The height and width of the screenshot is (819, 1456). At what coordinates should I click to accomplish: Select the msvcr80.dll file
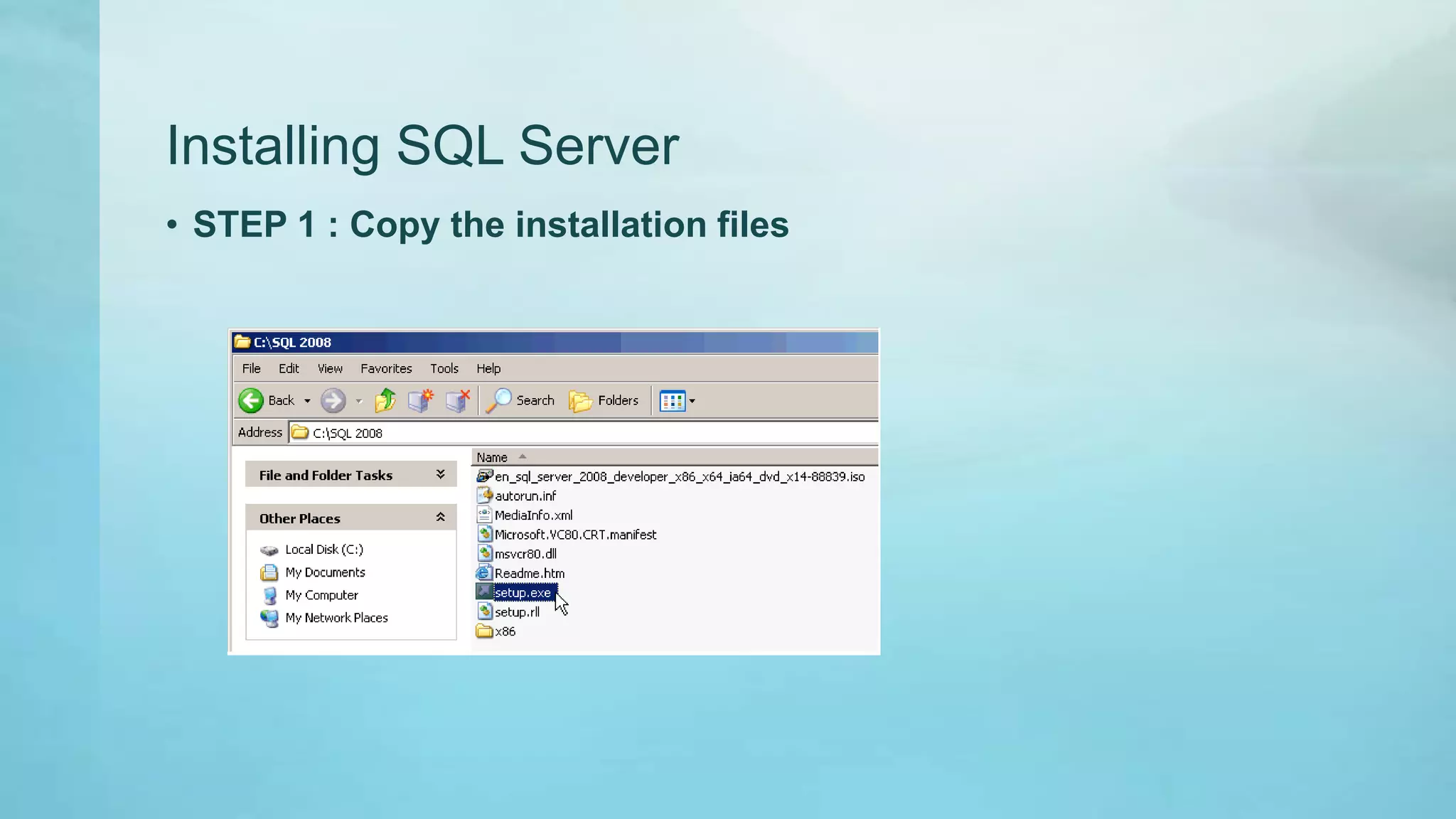point(525,554)
